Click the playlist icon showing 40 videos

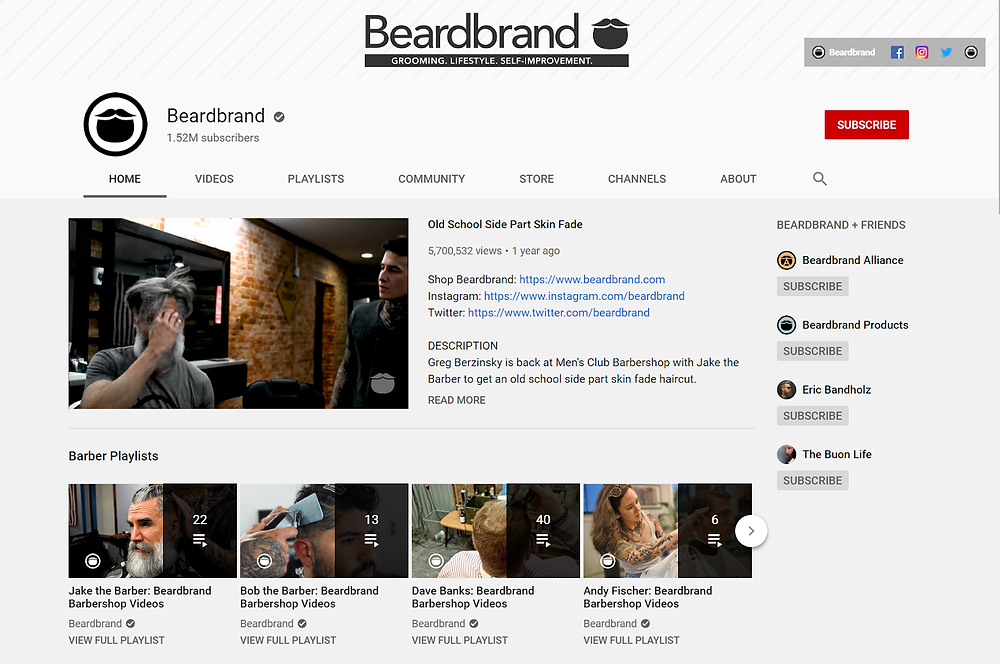pyautogui.click(x=543, y=540)
